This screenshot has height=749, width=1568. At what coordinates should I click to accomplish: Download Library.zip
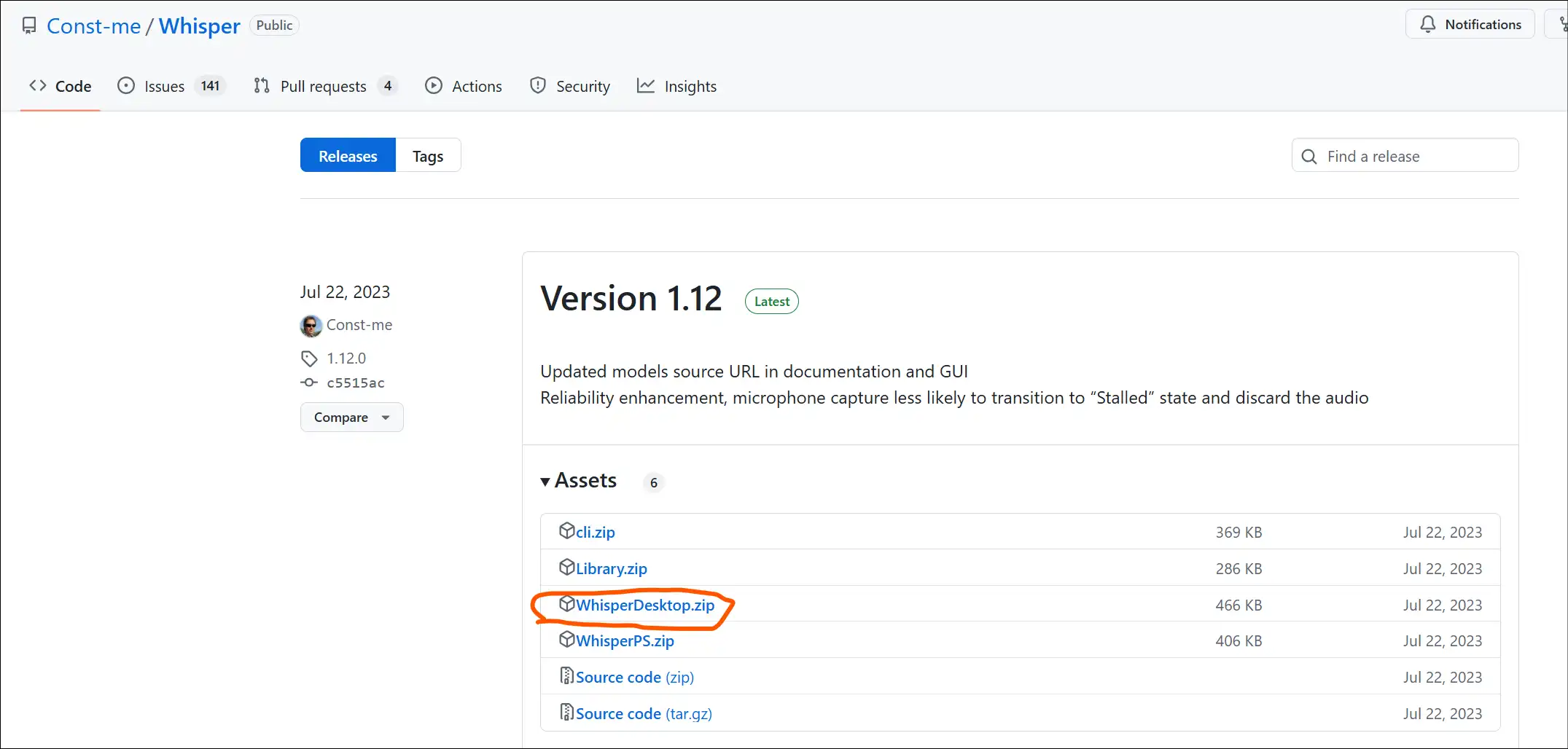(x=612, y=568)
